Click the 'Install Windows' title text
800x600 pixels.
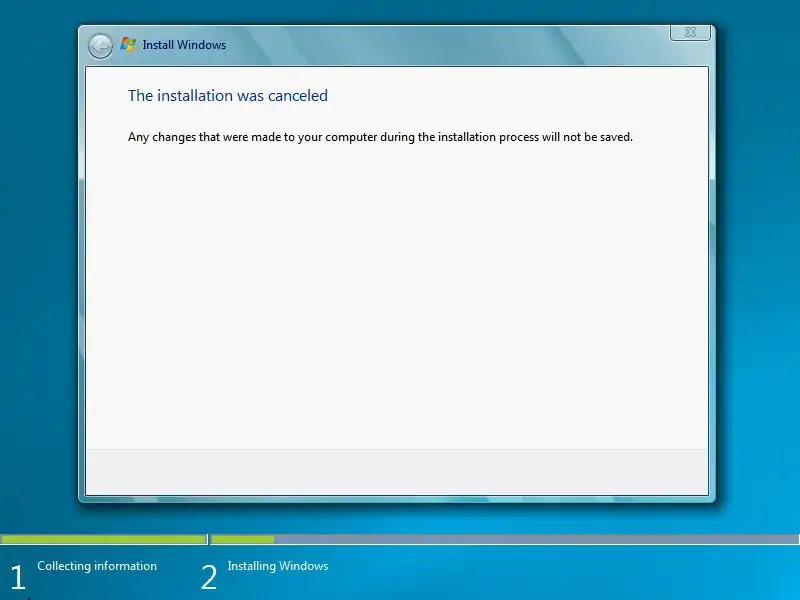point(184,45)
